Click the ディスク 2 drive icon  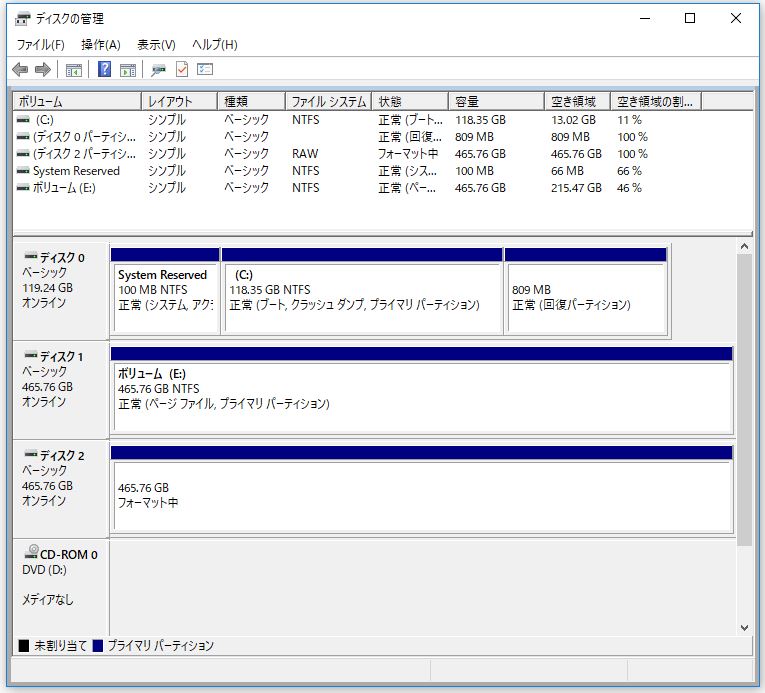31,454
